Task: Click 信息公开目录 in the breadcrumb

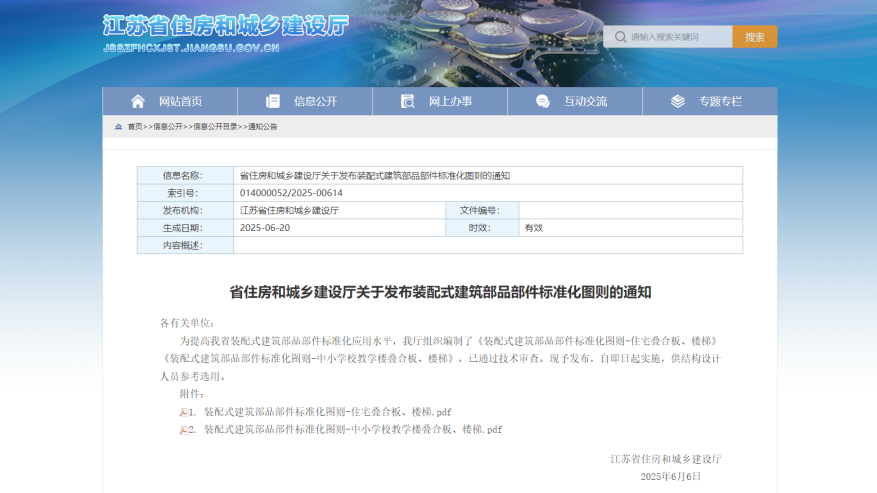Action: (215, 127)
